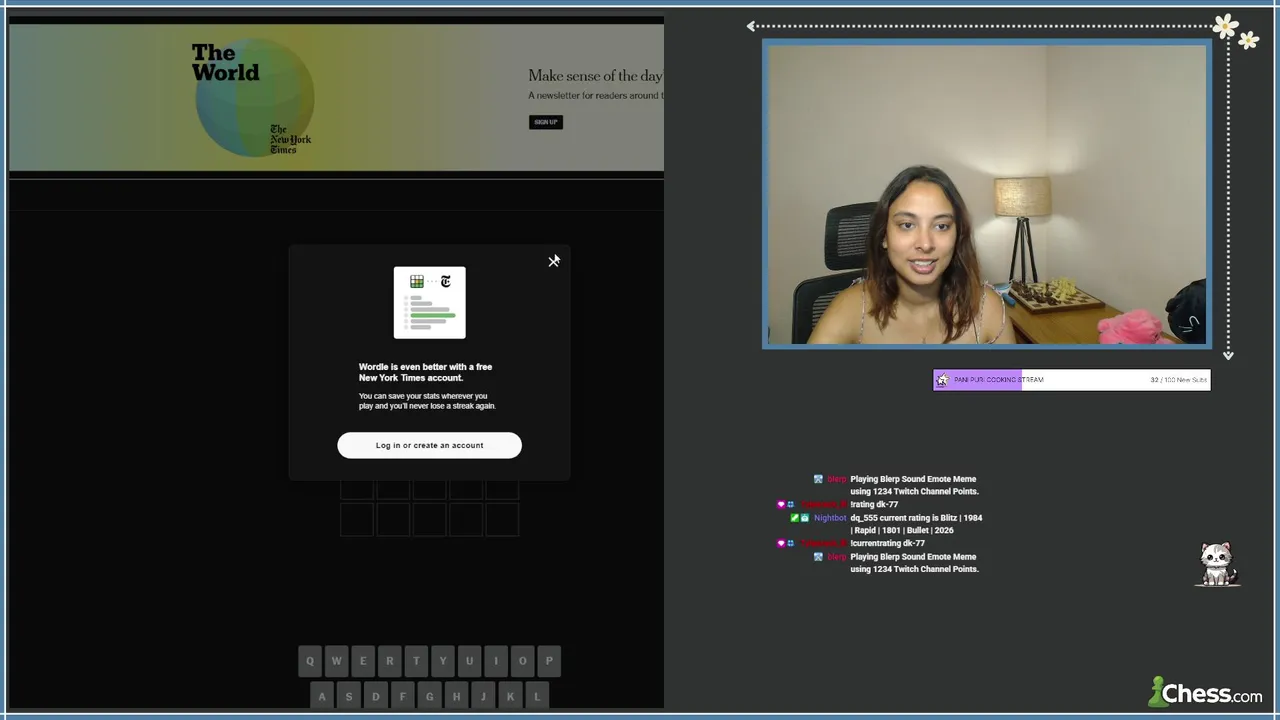Tap the W key on Wordle keyboard
This screenshot has width=1280, height=720.
(x=336, y=661)
